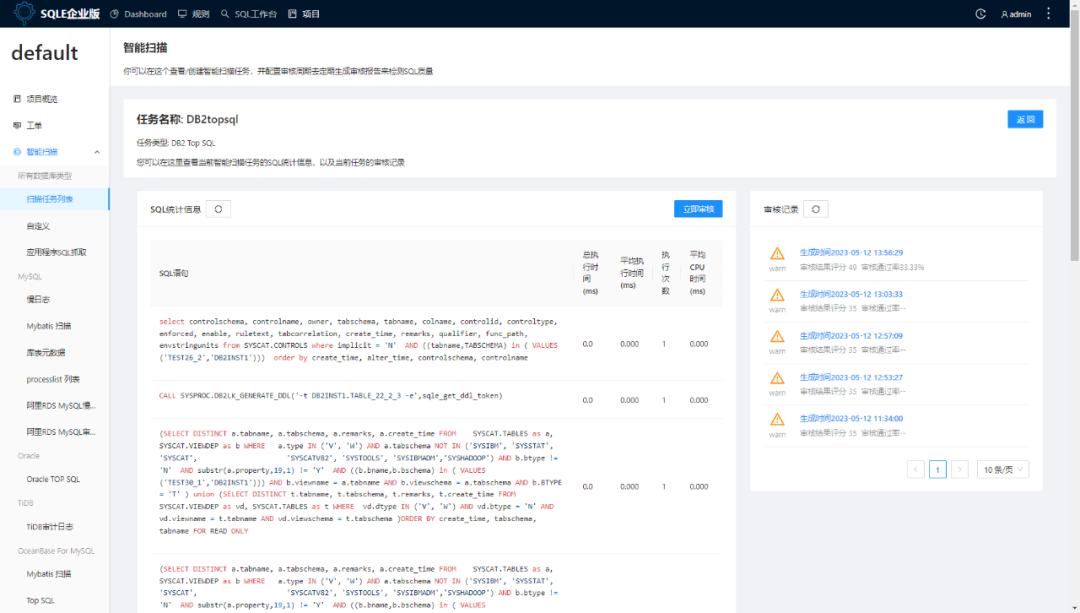Screen dimensions: 1080x613
Task: Refresh the SQL统计信息 panel
Action: coord(218,209)
